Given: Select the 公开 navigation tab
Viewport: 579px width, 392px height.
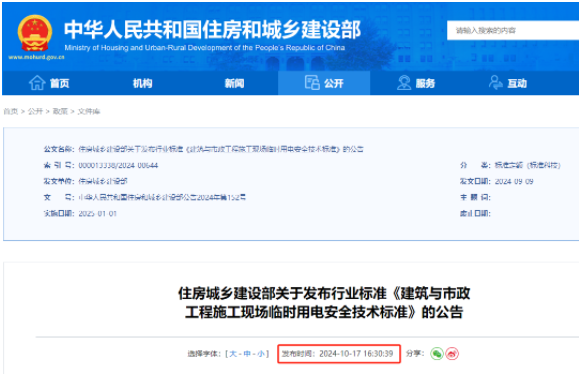Looking at the screenshot, I should [x=324, y=83].
